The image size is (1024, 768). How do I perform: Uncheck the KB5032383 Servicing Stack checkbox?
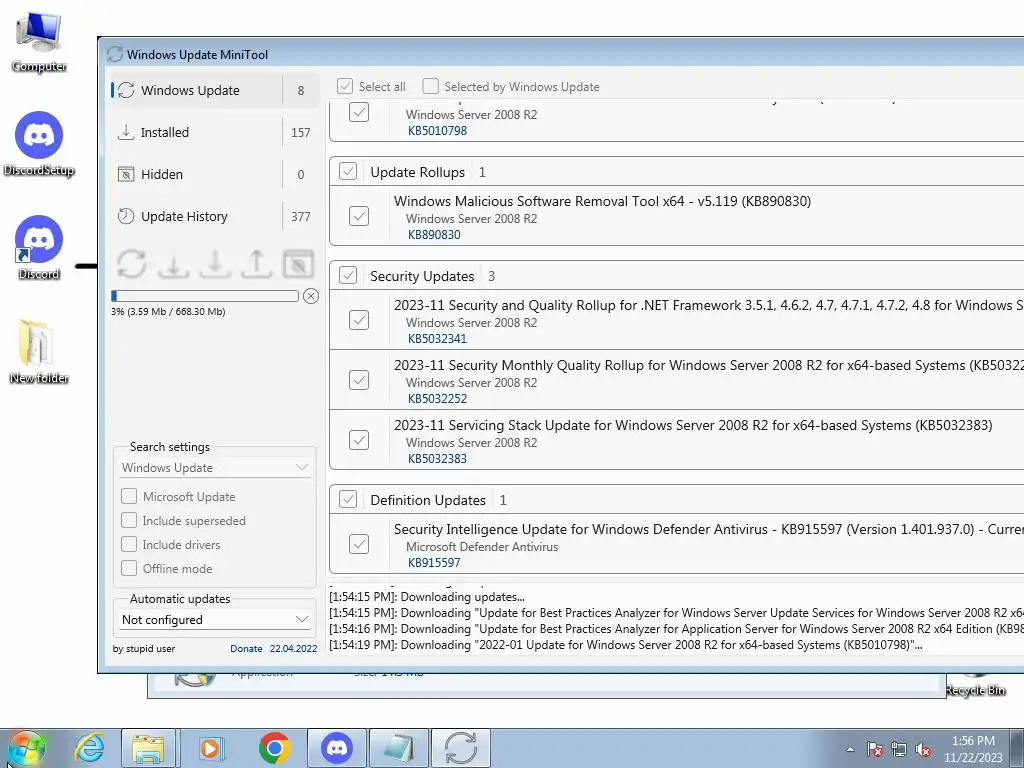click(x=359, y=440)
